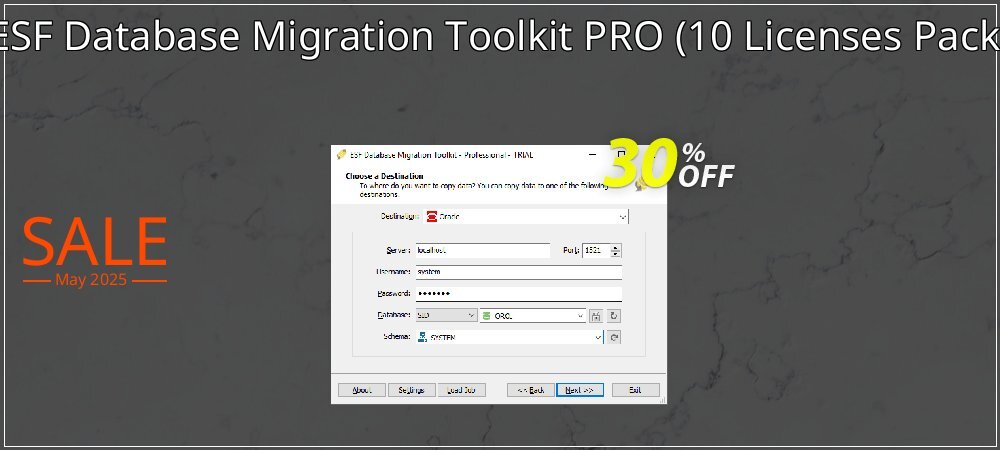Refresh the database list
The image size is (1000, 450).
[614, 316]
